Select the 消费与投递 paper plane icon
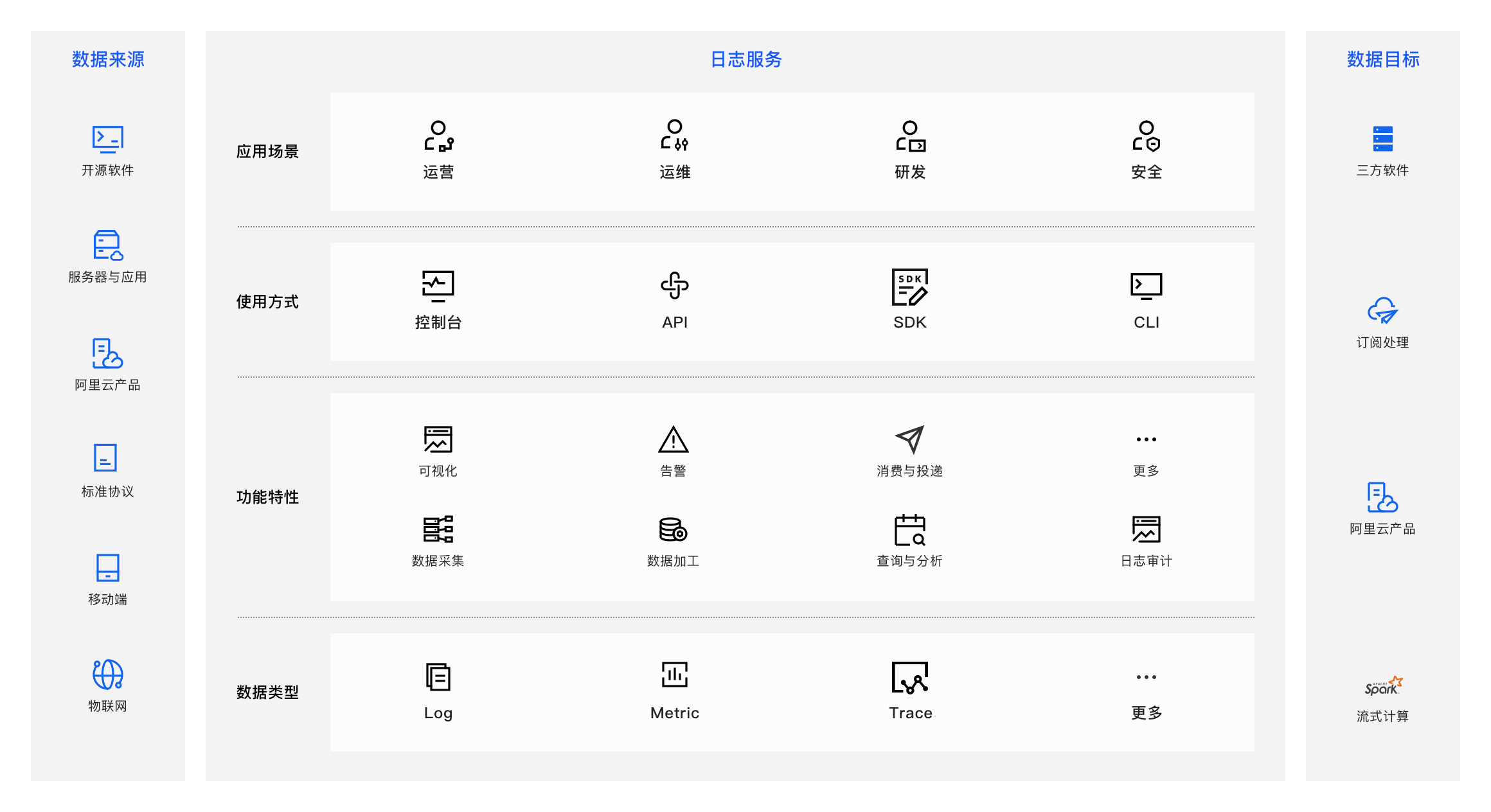 click(909, 439)
